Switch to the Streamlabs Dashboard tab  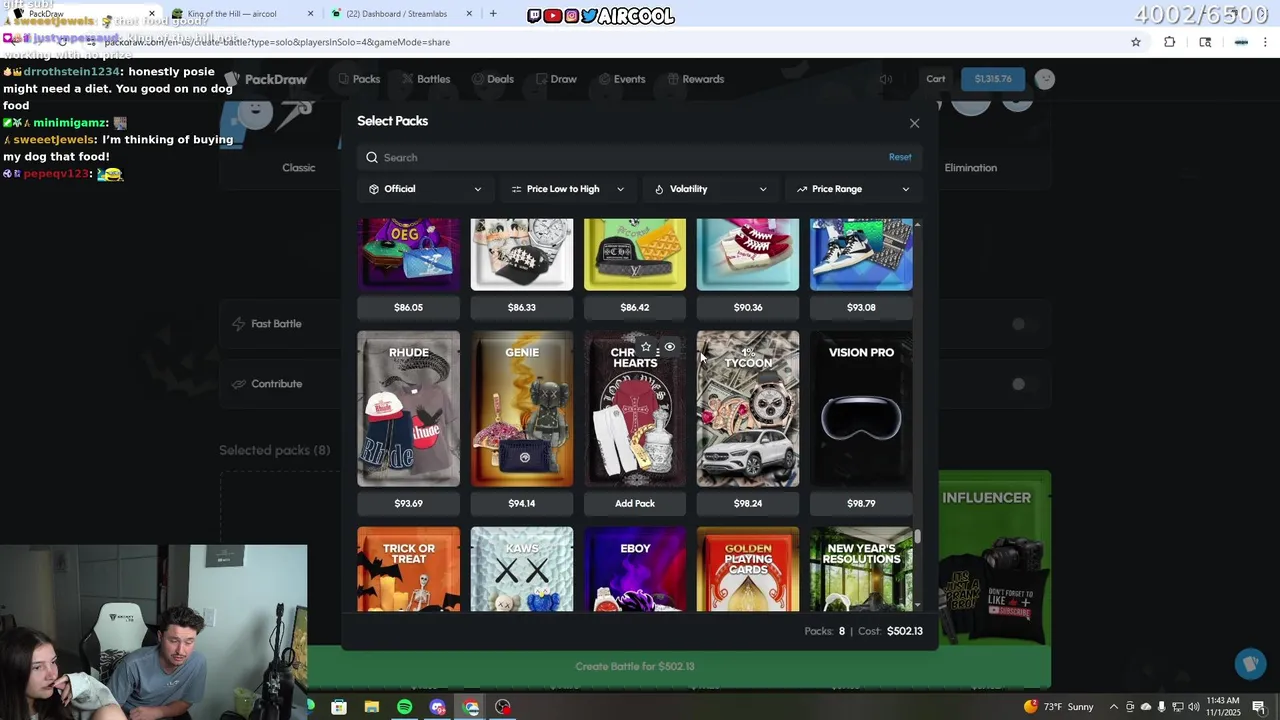coord(396,13)
